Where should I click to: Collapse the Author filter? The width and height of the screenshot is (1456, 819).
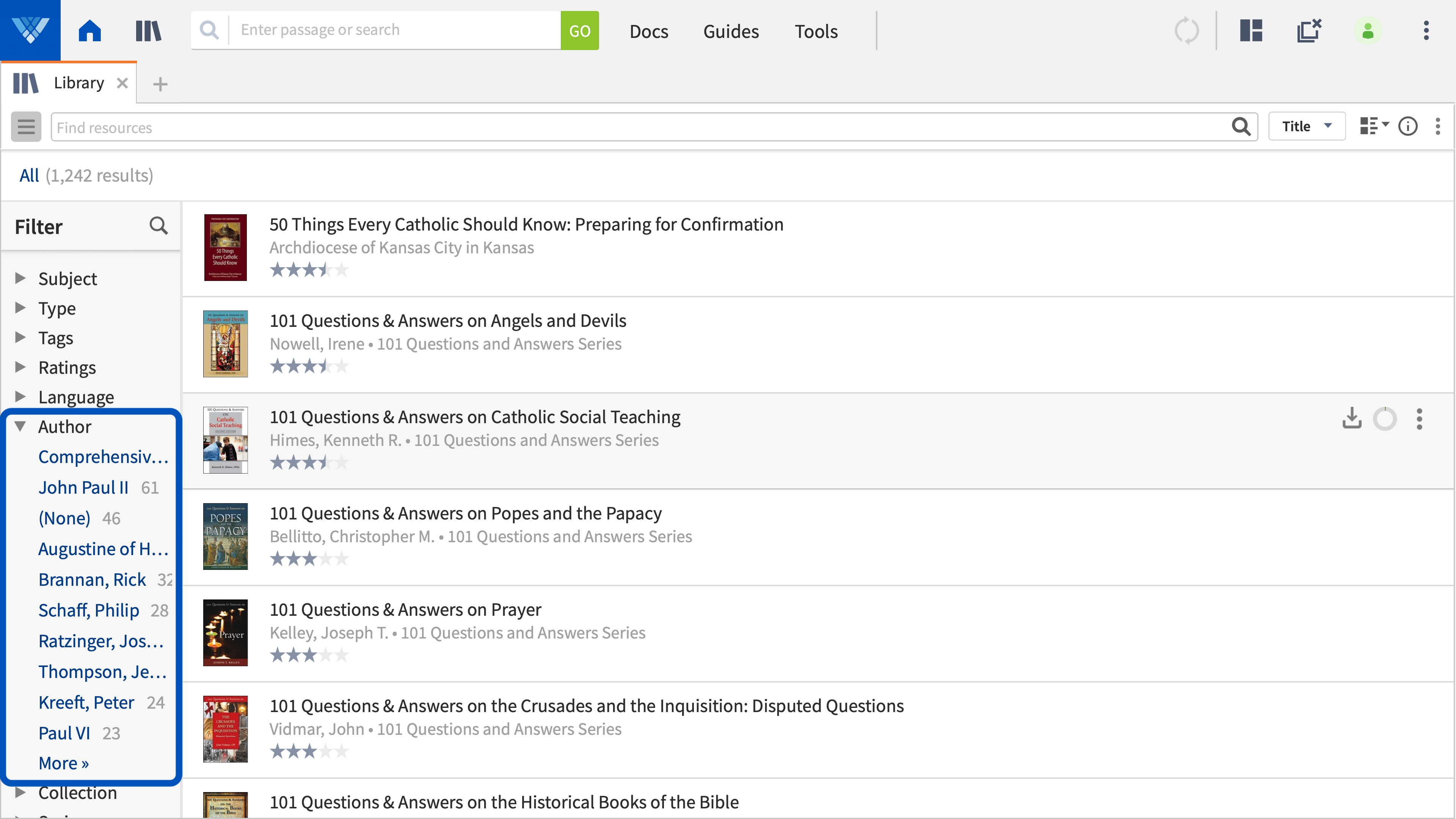(20, 426)
